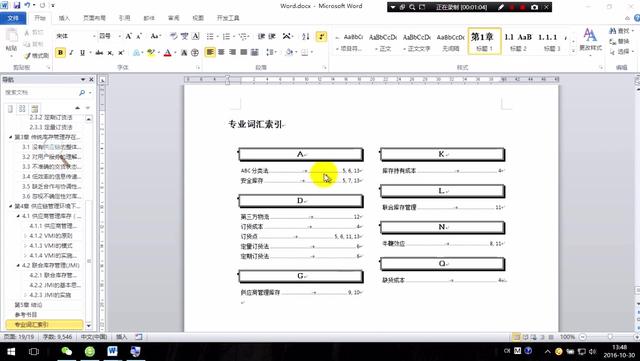640x361 pixels.
Task: Toggle left alignment button
Action: [210, 52]
